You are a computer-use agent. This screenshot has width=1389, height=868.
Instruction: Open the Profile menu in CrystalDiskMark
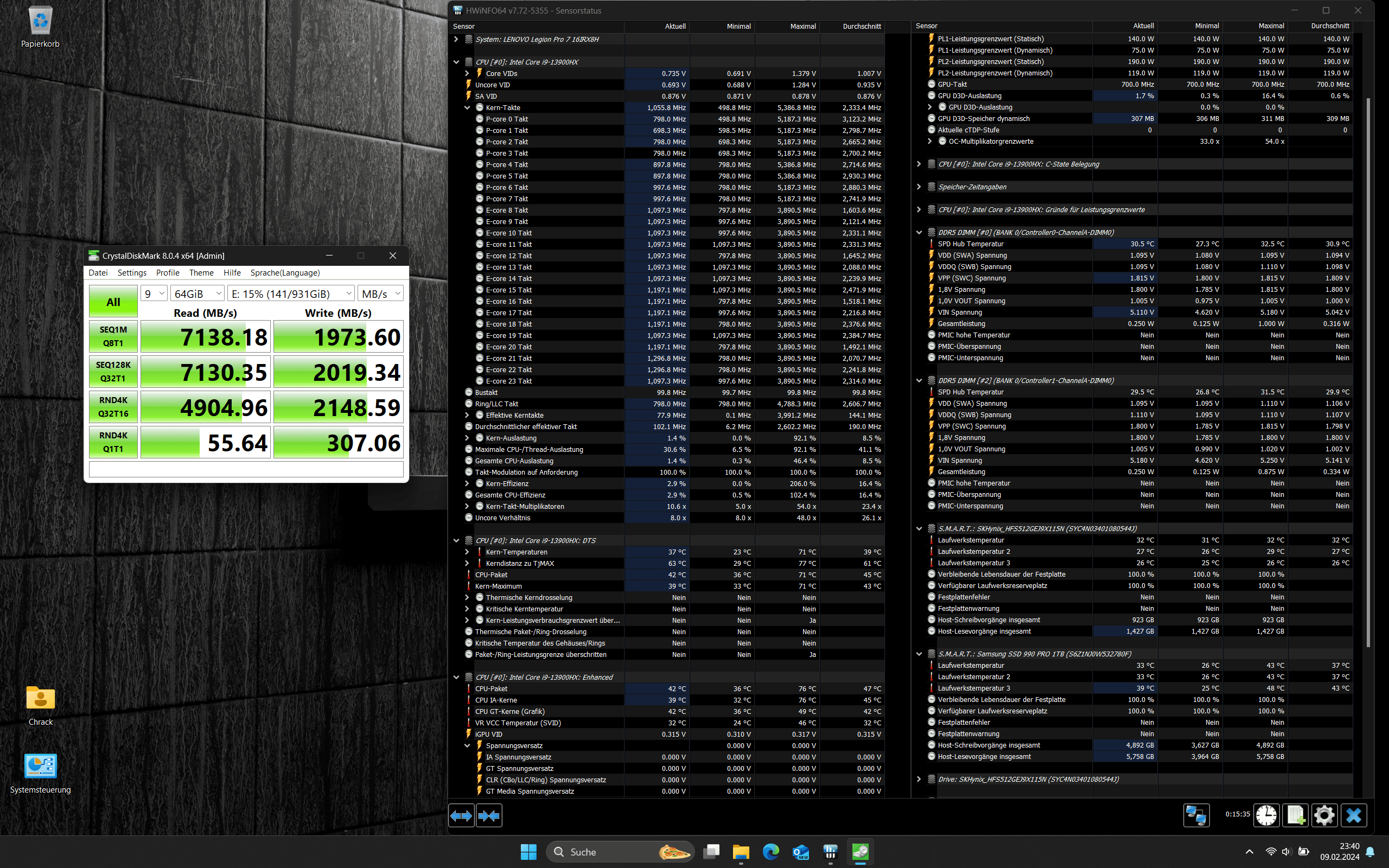[x=168, y=273]
